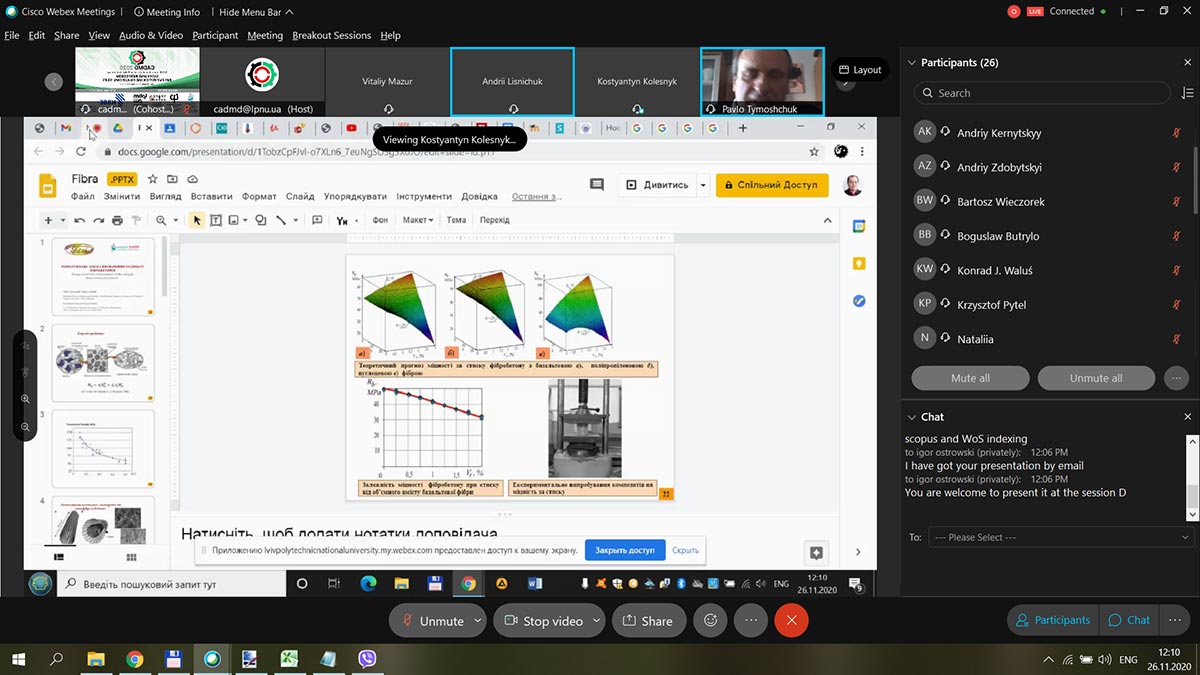Image resolution: width=1200 pixels, height=675 pixels.
Task: Toggle the Participants panel button
Action: pos(1052,620)
